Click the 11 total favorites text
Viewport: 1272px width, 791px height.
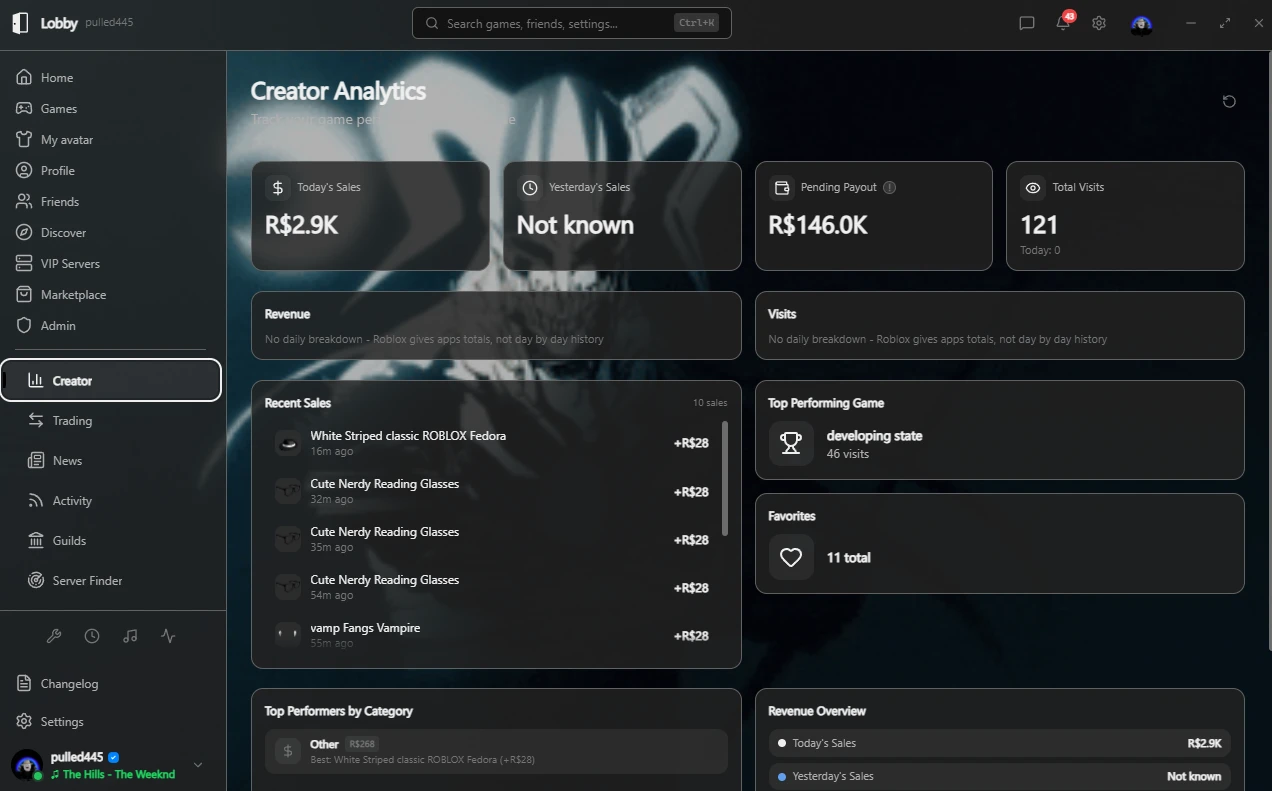tap(848, 558)
